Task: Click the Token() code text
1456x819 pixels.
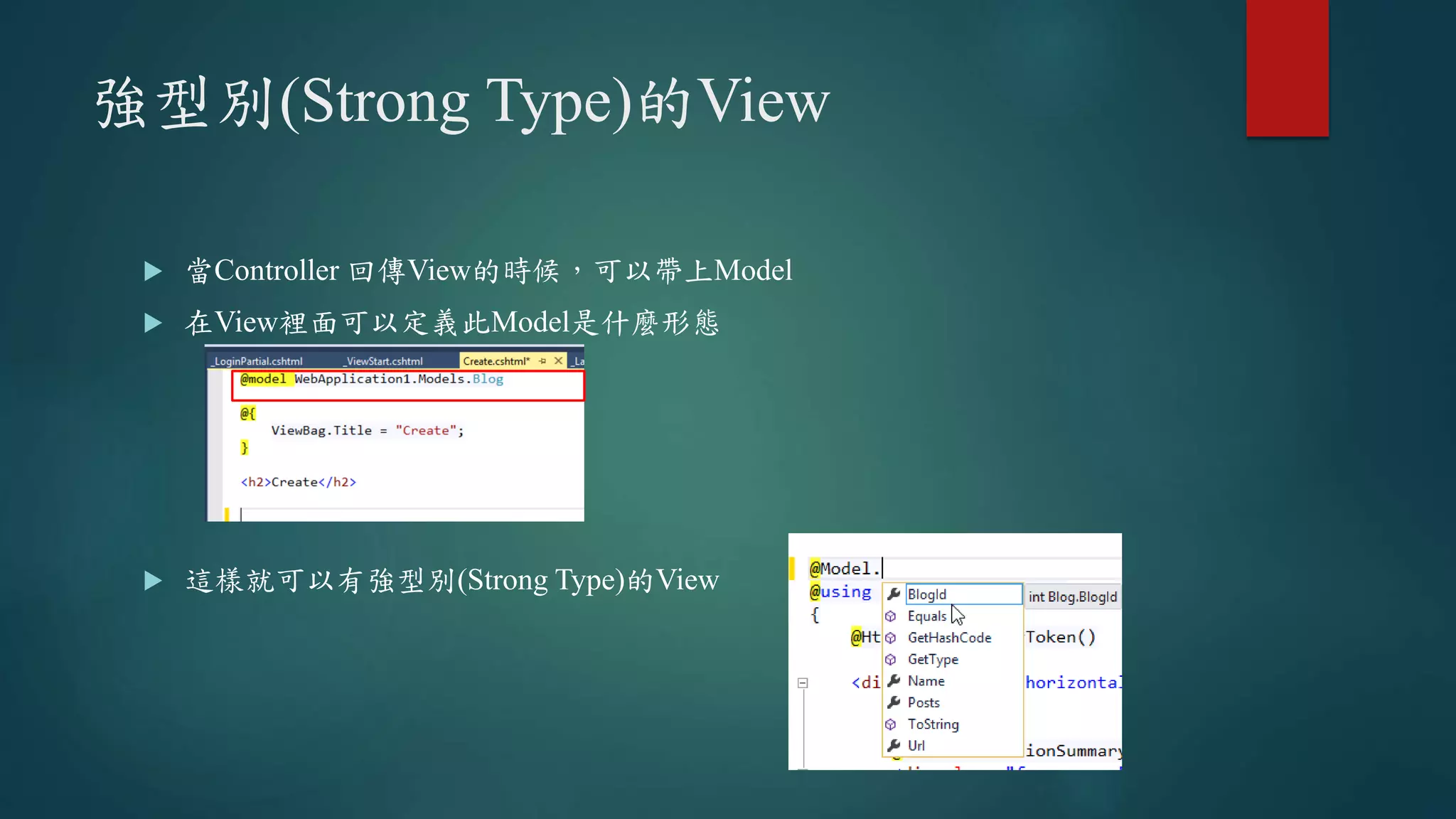Action: click(1060, 637)
